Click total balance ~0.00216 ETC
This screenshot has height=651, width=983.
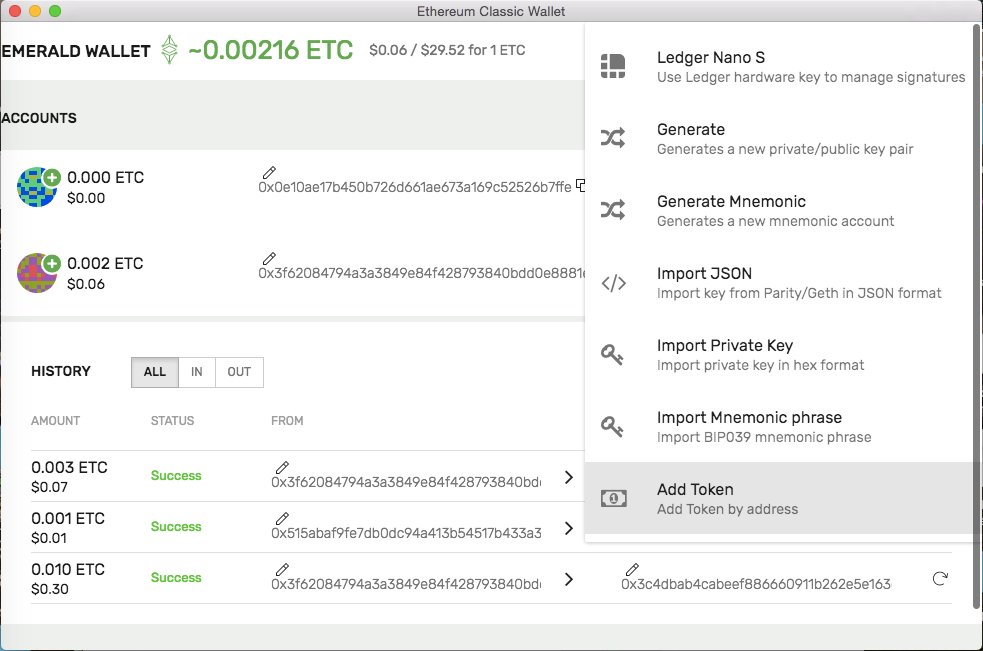coord(270,50)
